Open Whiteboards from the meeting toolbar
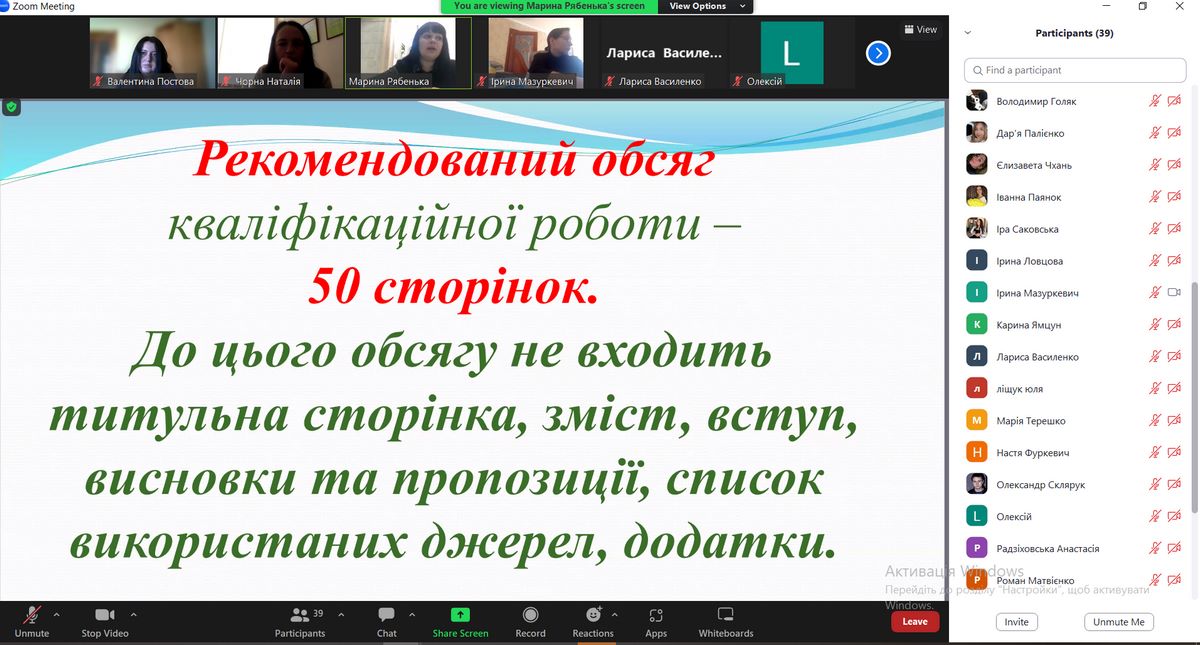The width and height of the screenshot is (1200, 645). (726, 615)
